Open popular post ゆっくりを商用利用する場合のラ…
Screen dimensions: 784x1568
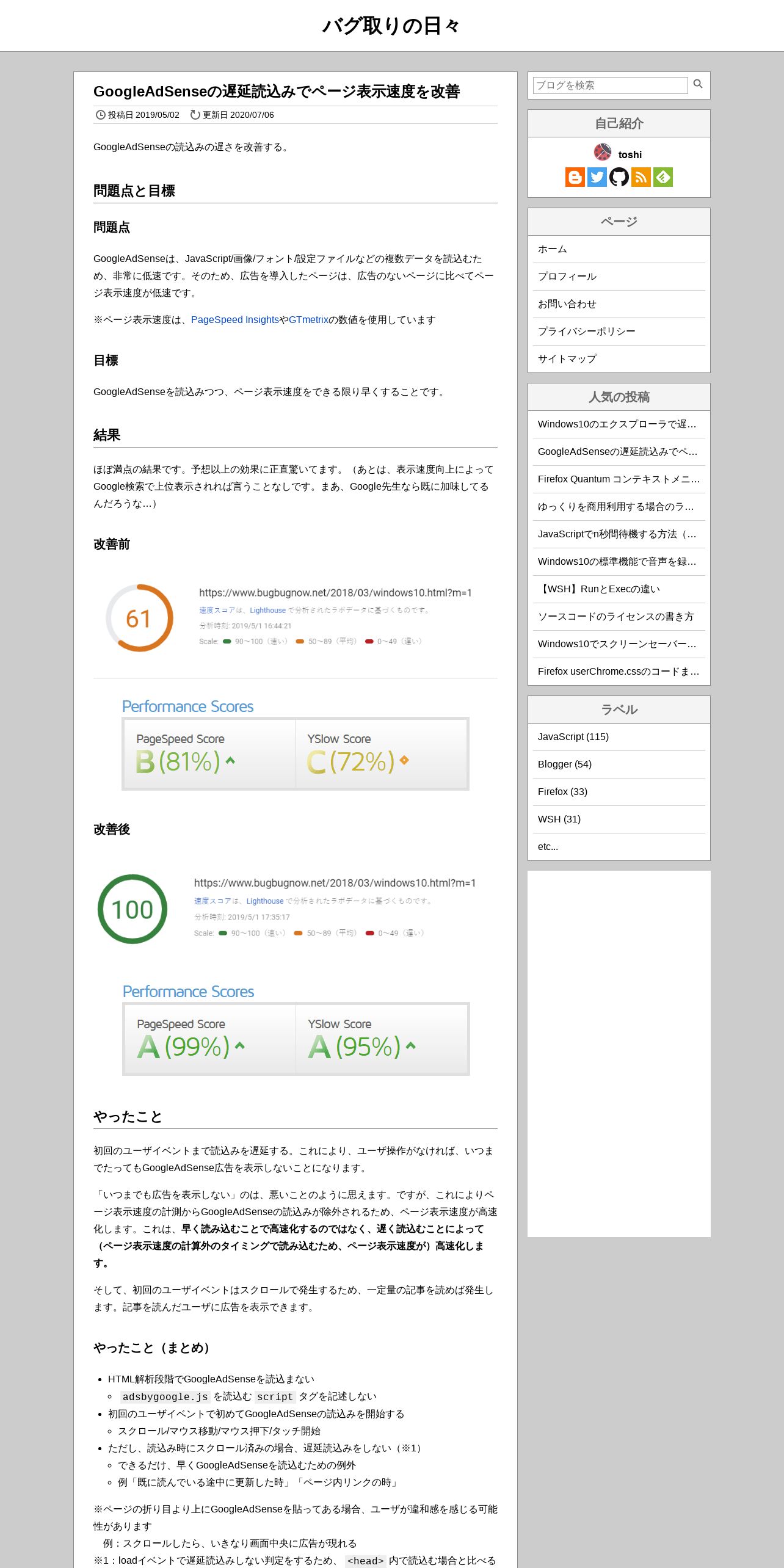(619, 507)
